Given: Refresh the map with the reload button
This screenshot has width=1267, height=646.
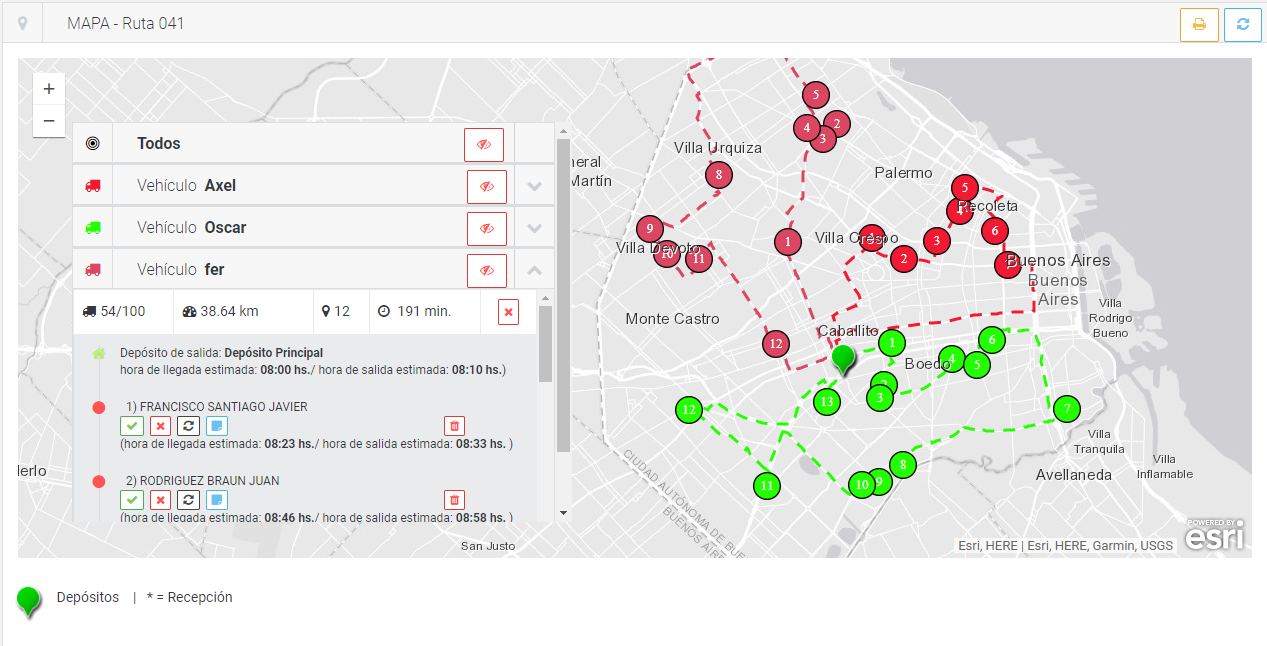Looking at the screenshot, I should coord(1242,25).
